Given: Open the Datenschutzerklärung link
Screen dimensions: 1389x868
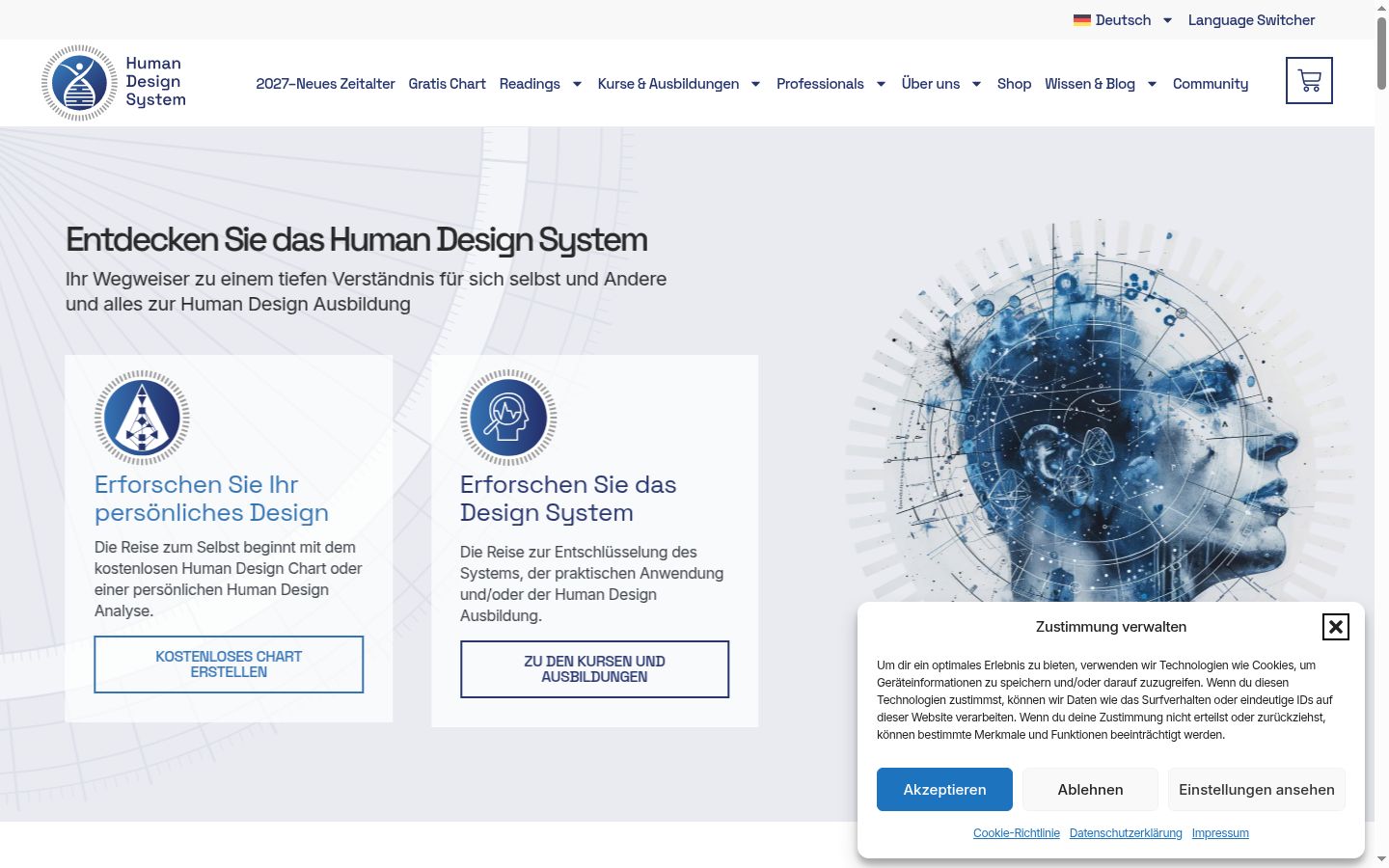Looking at the screenshot, I should 1126,833.
